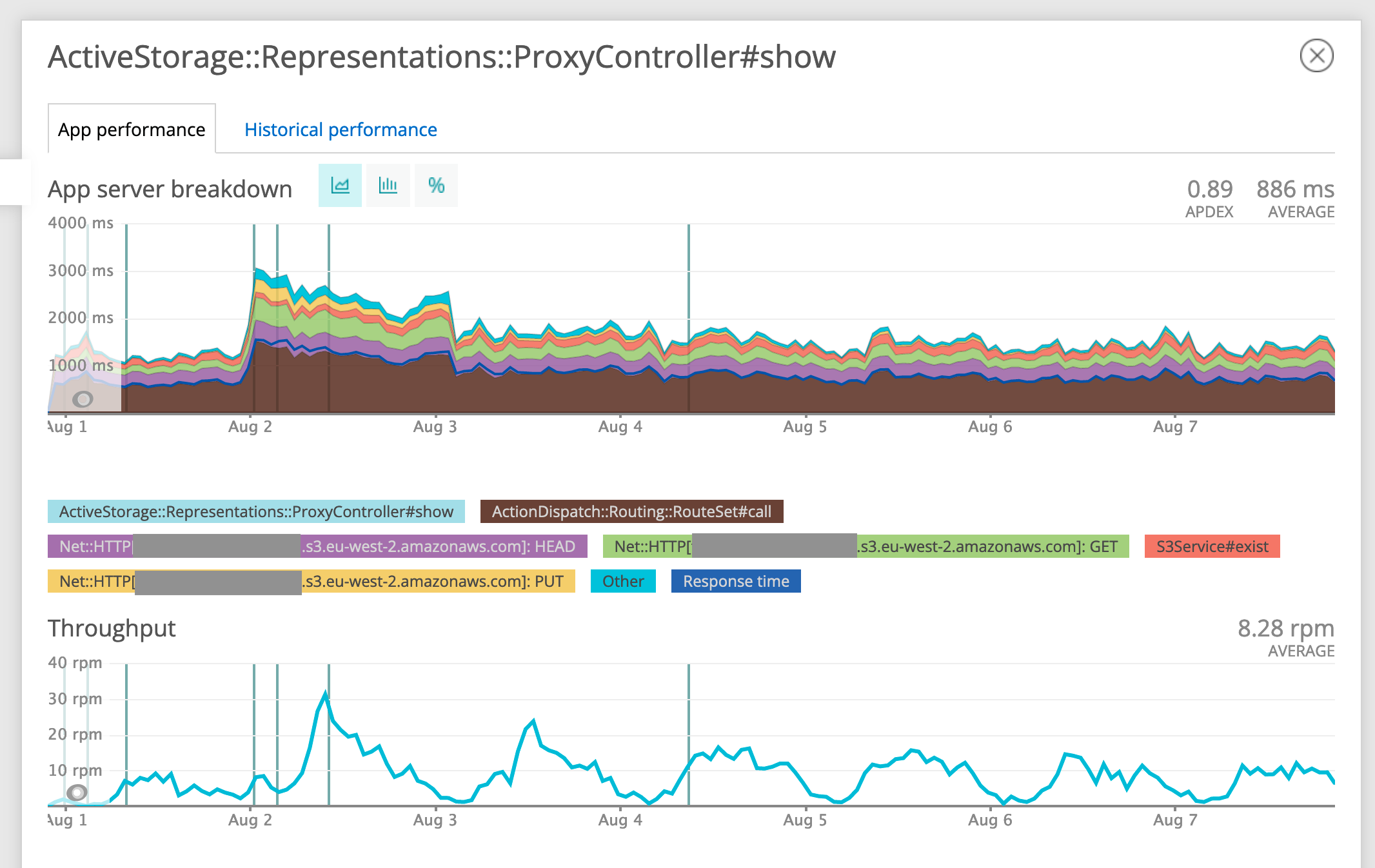Click the 0.89 Apdex score
The width and height of the screenshot is (1375, 868).
tap(1209, 190)
